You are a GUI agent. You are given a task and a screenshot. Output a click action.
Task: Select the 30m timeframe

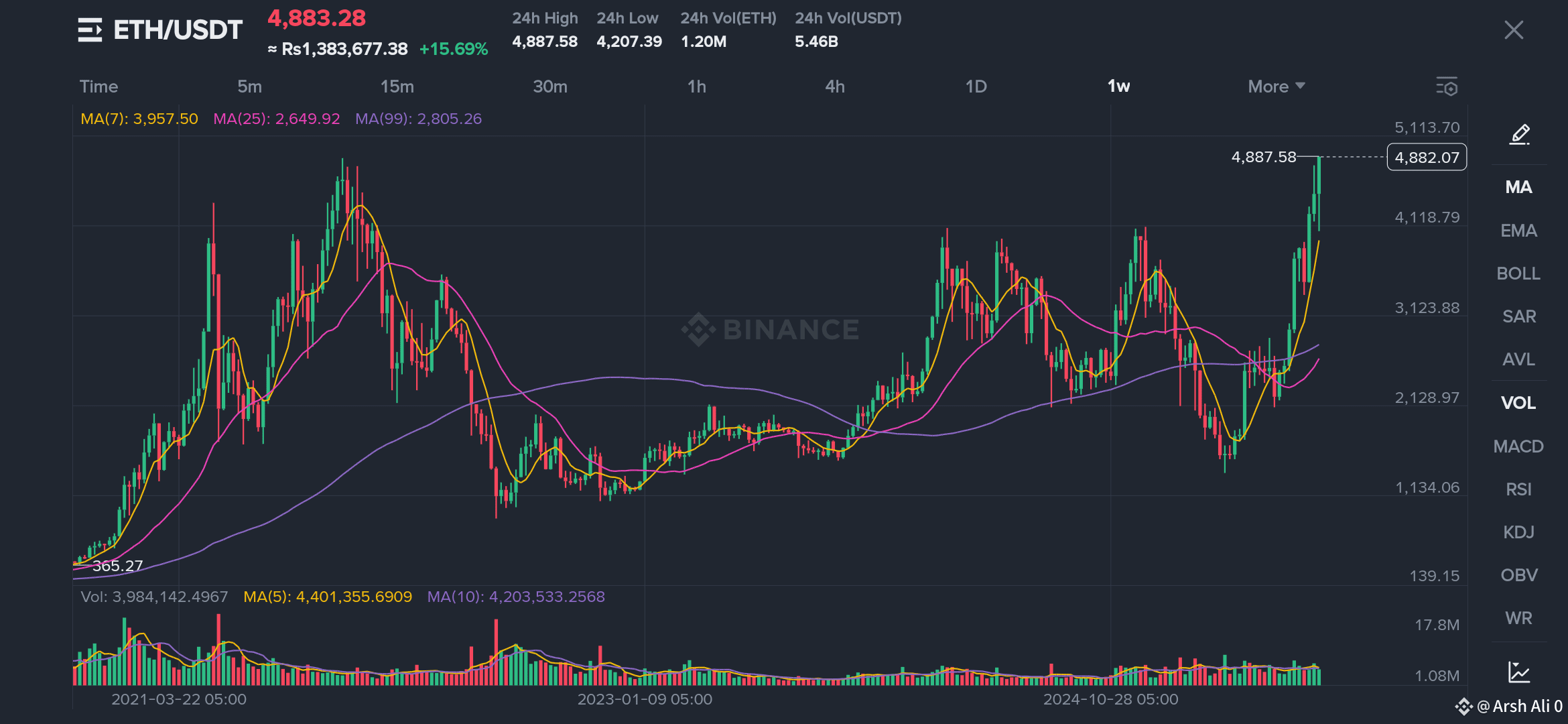point(549,86)
